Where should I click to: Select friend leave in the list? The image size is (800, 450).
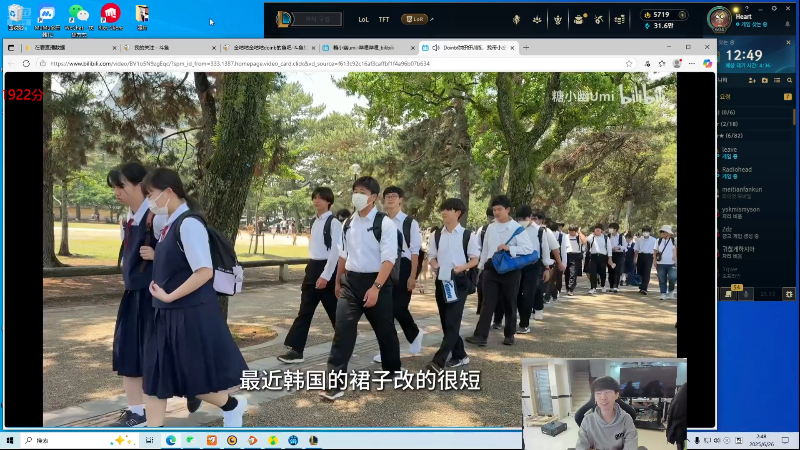coord(755,153)
